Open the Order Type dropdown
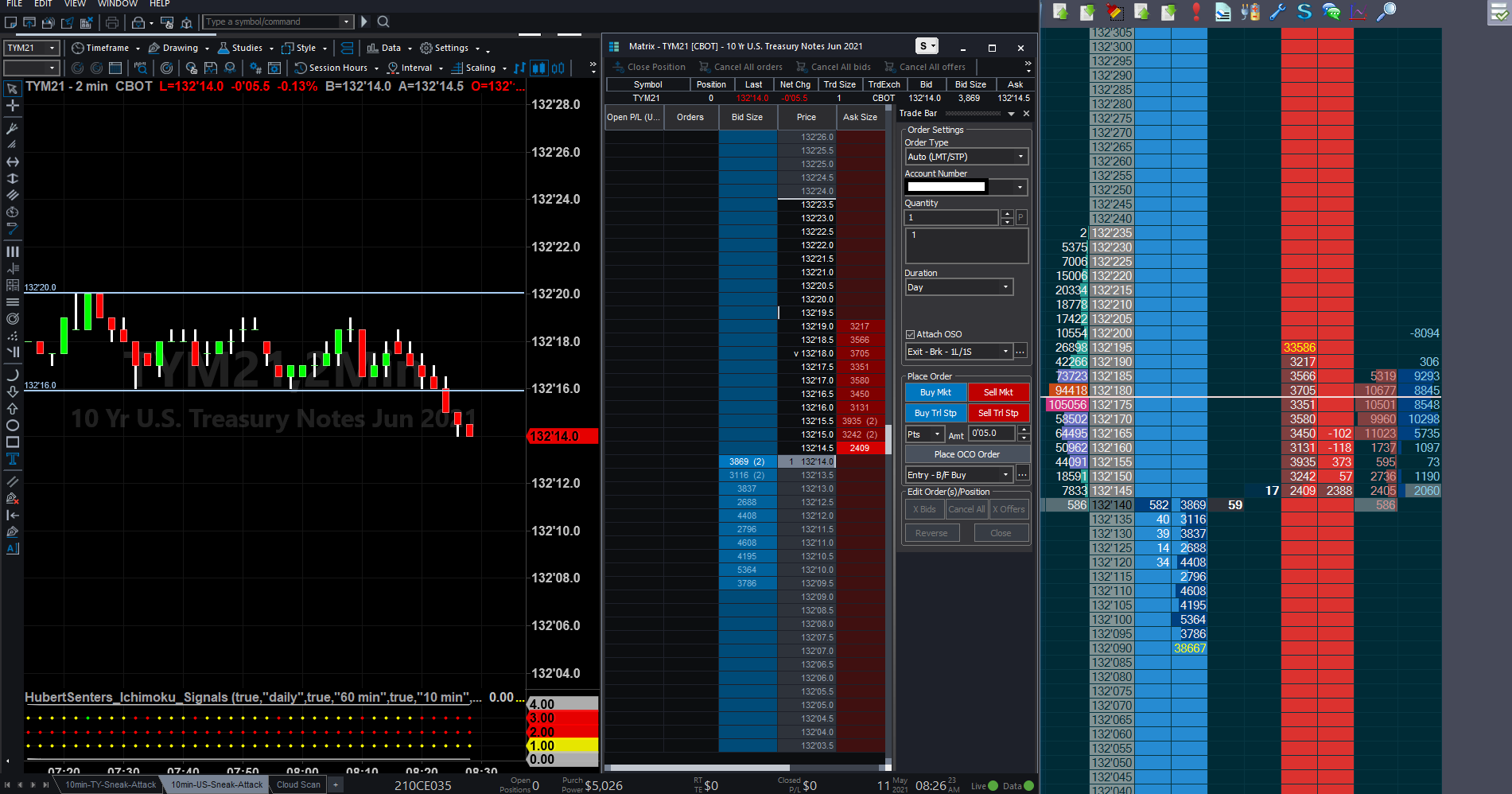The image size is (1512, 794). tap(966, 157)
